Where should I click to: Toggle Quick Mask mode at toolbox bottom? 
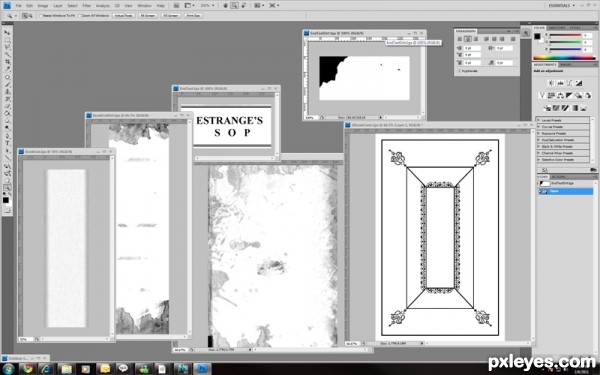7,210
